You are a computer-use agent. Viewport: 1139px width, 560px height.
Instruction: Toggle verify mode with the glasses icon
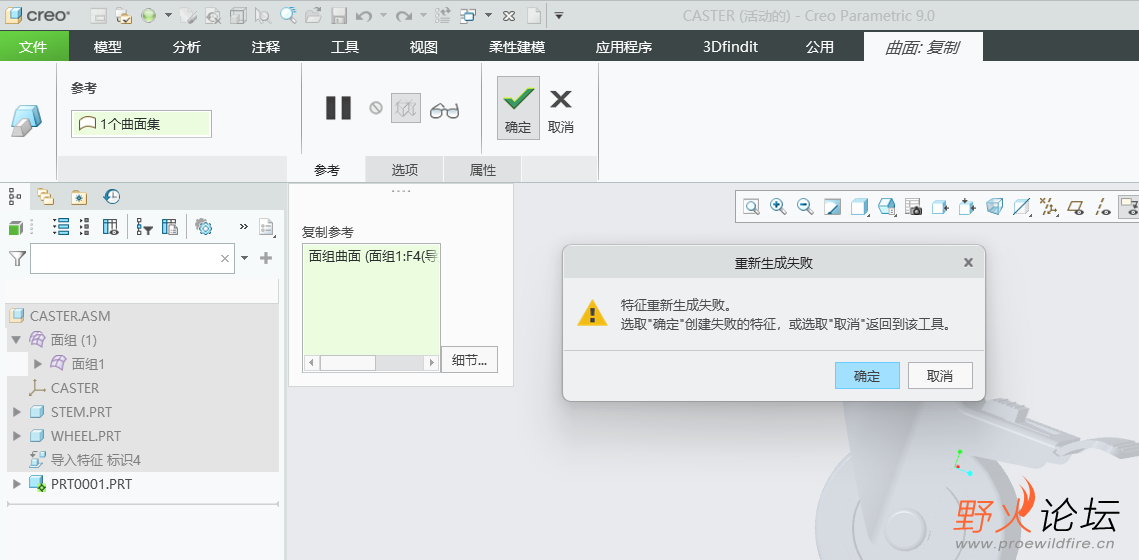click(444, 110)
